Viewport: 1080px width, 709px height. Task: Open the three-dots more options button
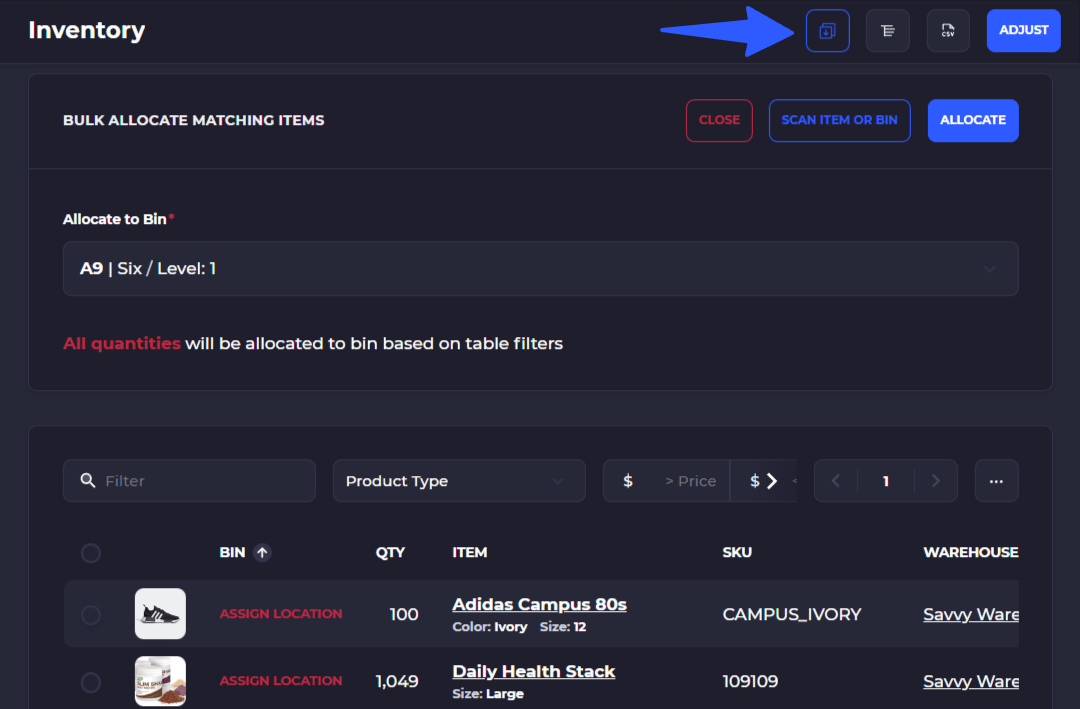click(996, 481)
